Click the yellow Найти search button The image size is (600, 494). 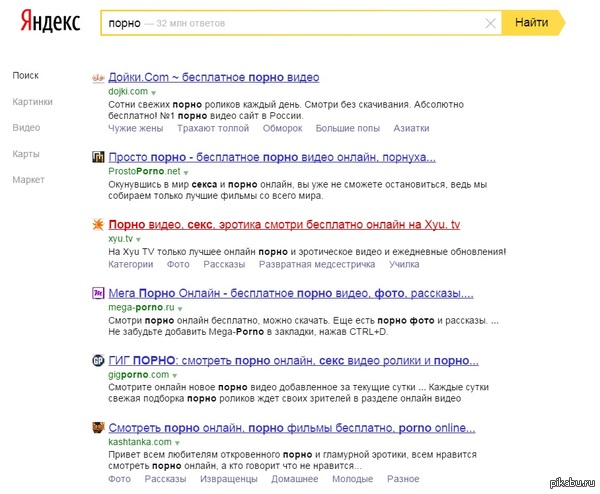[x=533, y=23]
